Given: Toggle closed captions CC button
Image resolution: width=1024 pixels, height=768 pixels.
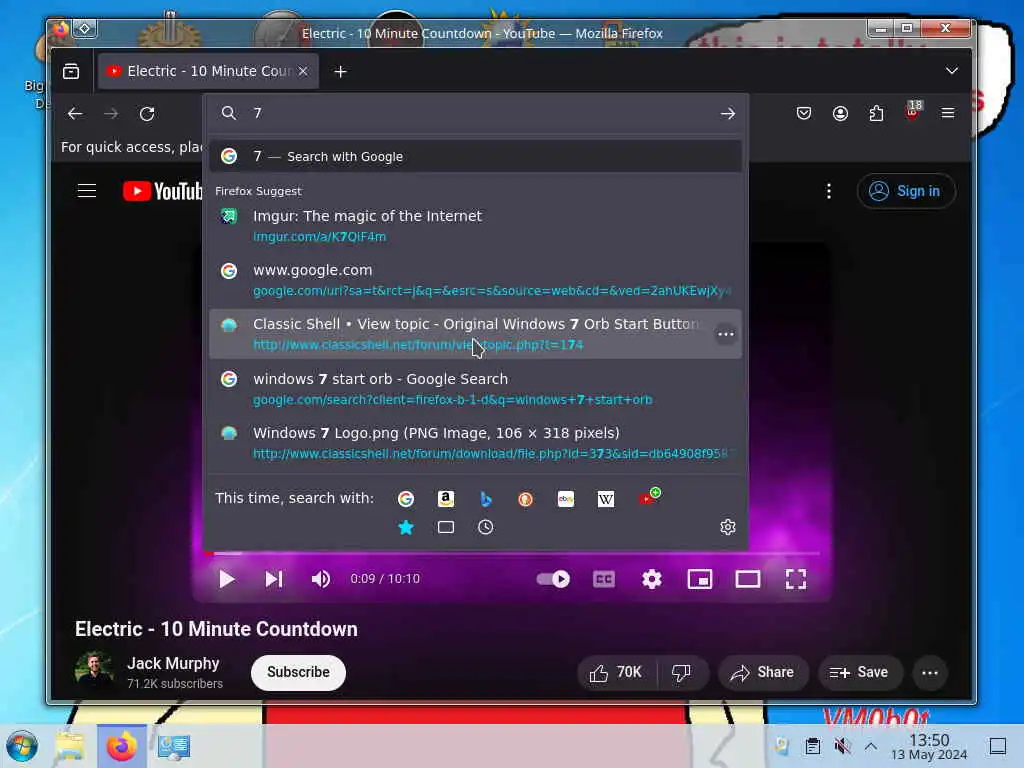Looking at the screenshot, I should click(x=603, y=579).
